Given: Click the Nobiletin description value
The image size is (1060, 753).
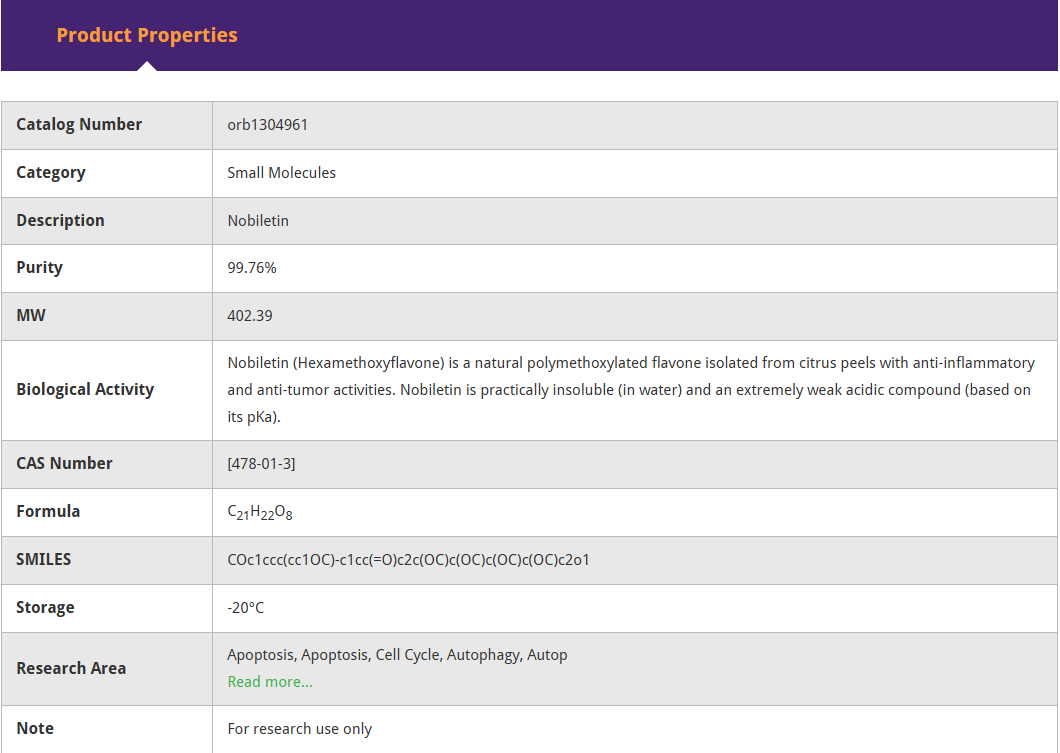Looking at the screenshot, I should [x=258, y=221].
